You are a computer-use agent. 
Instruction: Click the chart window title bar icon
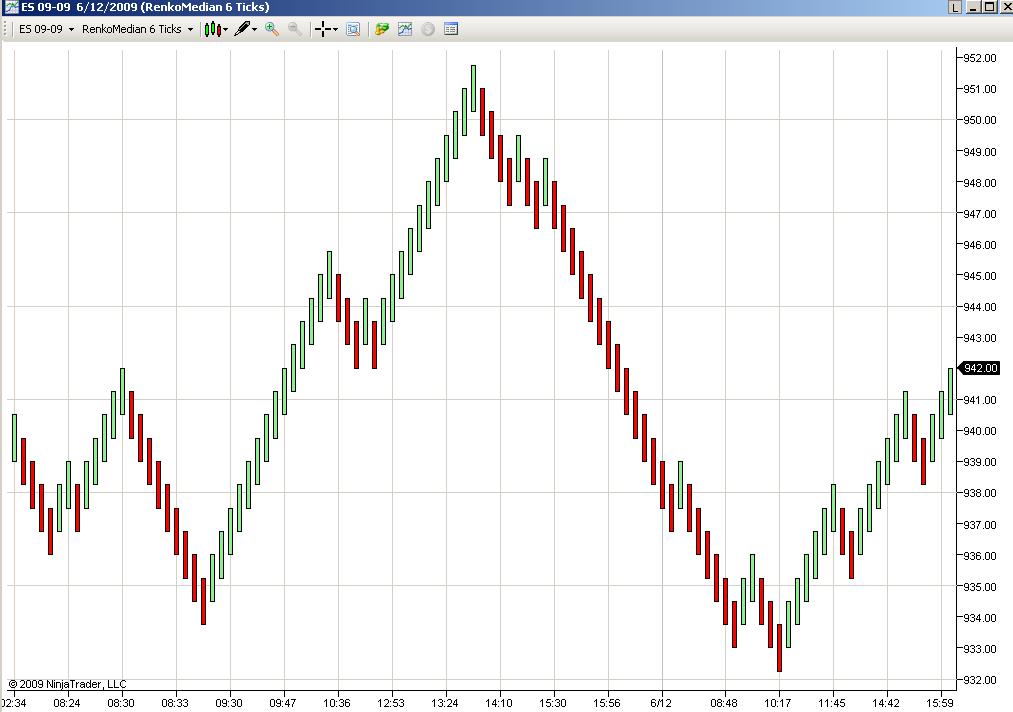click(11, 7)
